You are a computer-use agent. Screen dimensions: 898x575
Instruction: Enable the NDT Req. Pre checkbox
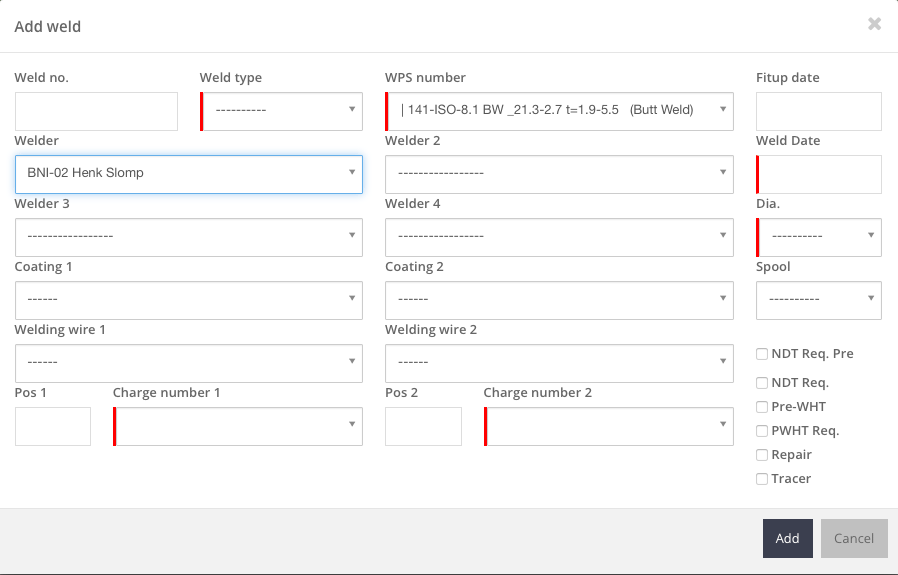(x=762, y=354)
